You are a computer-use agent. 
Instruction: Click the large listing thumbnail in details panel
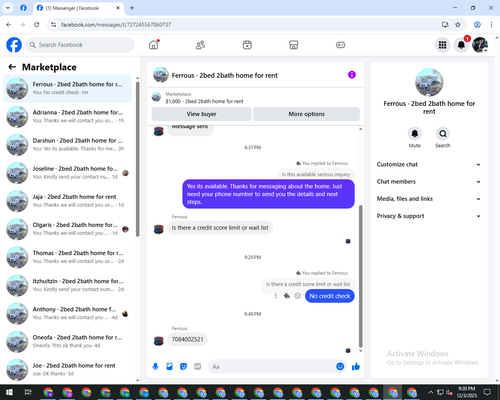click(x=429, y=83)
